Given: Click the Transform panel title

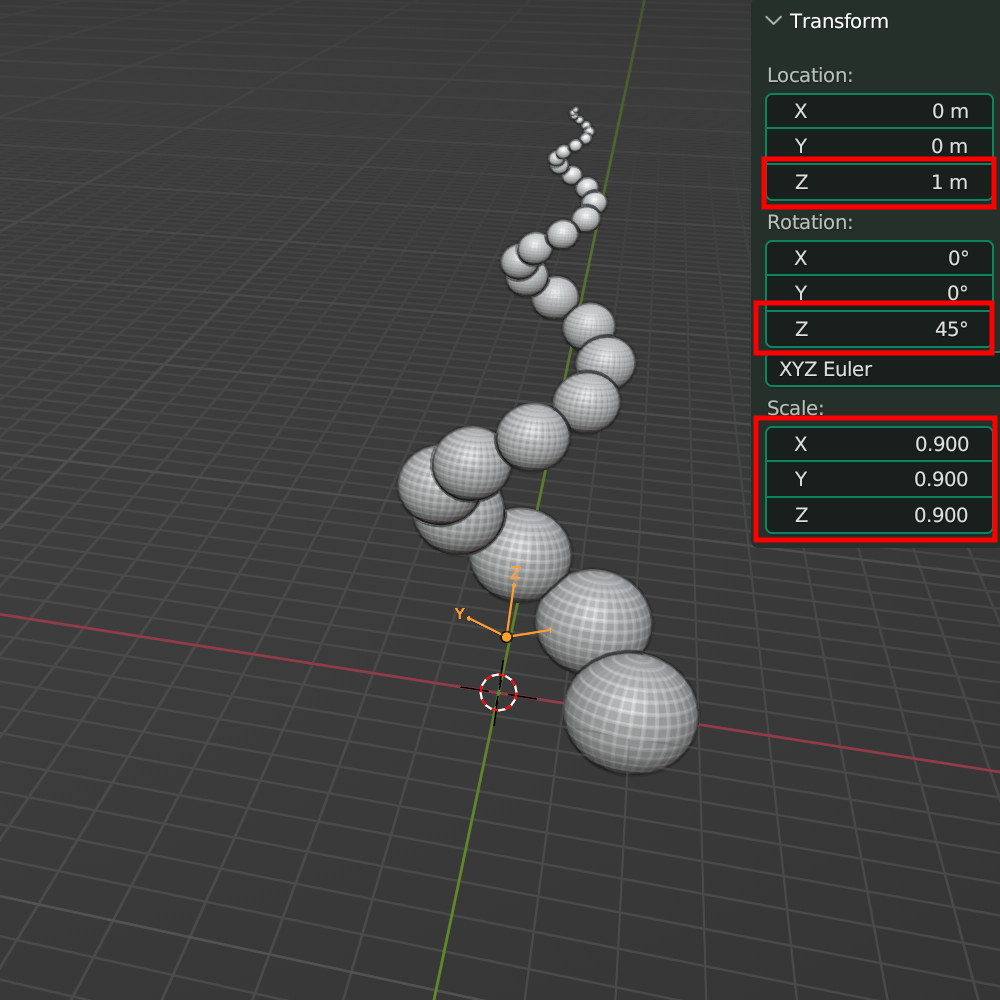Looking at the screenshot, I should 839,21.
